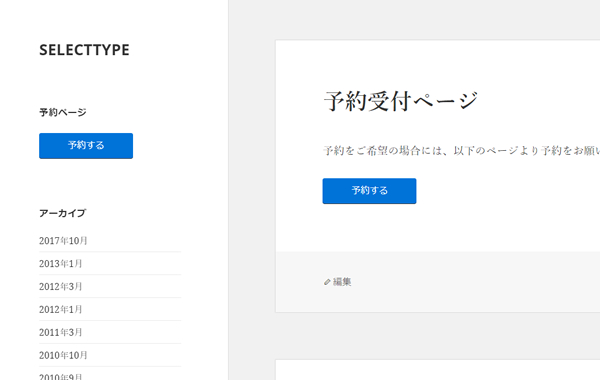Screen dimensions: 600x380
Task: Open the 2013年1月 archive
Action: click(60, 264)
